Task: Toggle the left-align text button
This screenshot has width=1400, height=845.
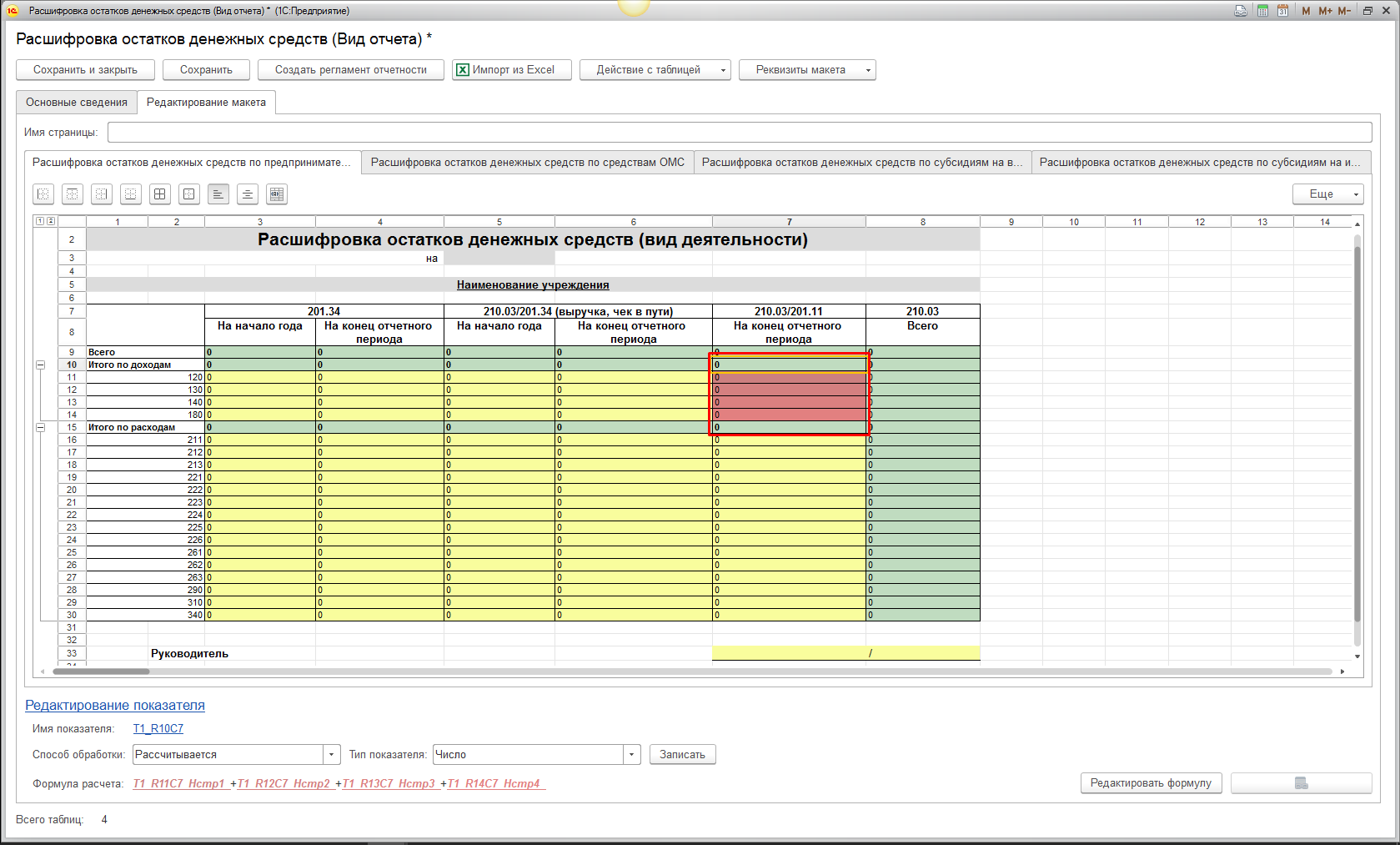Action: [218, 194]
